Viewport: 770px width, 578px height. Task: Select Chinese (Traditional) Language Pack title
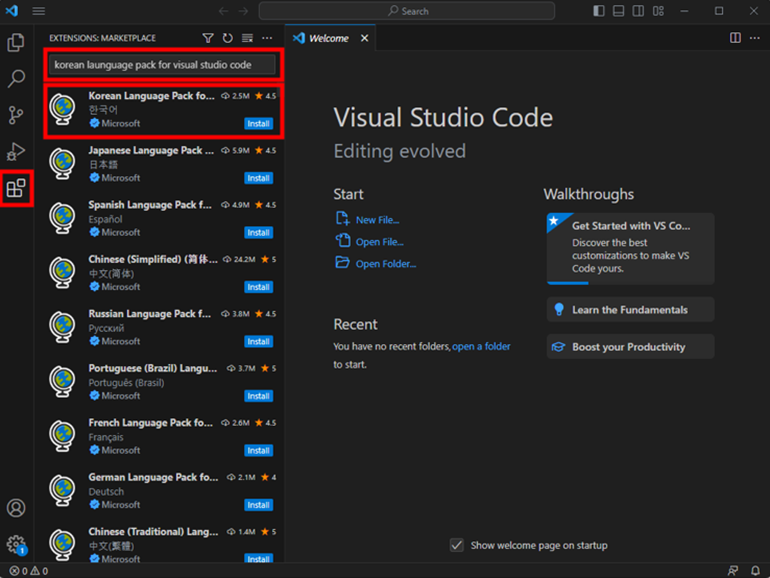pos(153,531)
